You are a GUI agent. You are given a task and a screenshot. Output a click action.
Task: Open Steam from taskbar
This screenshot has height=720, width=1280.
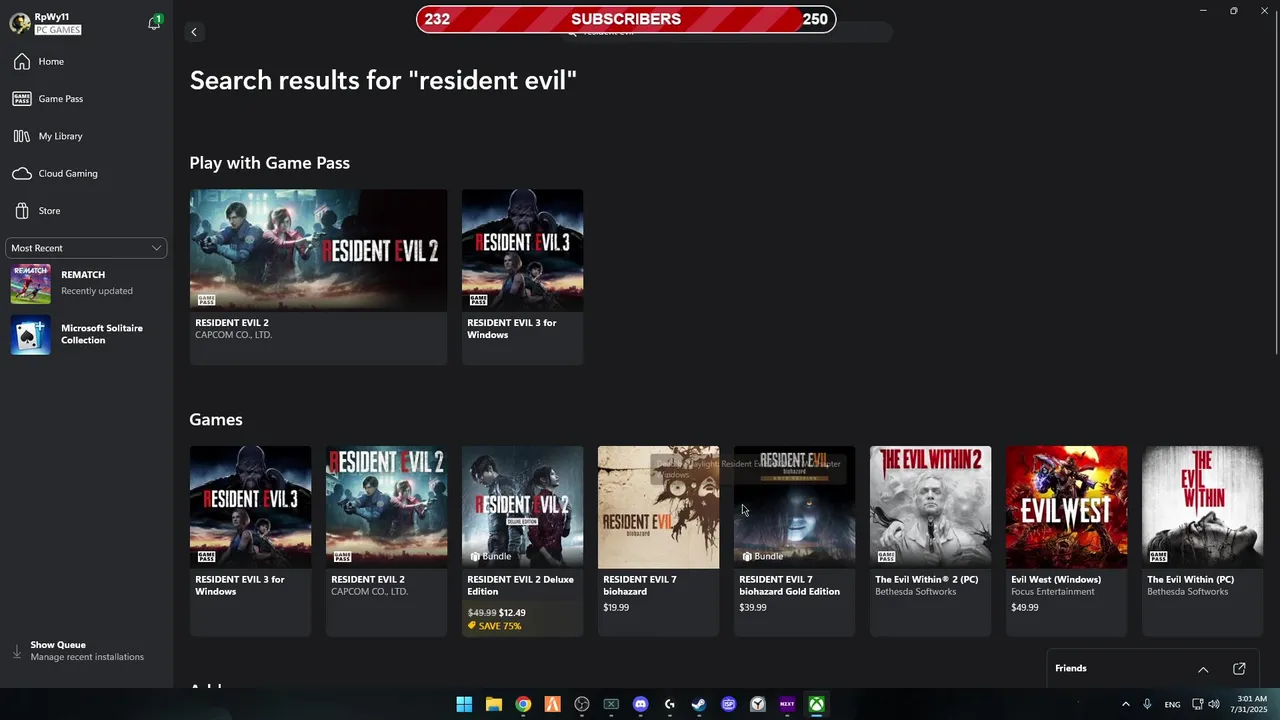[x=699, y=704]
